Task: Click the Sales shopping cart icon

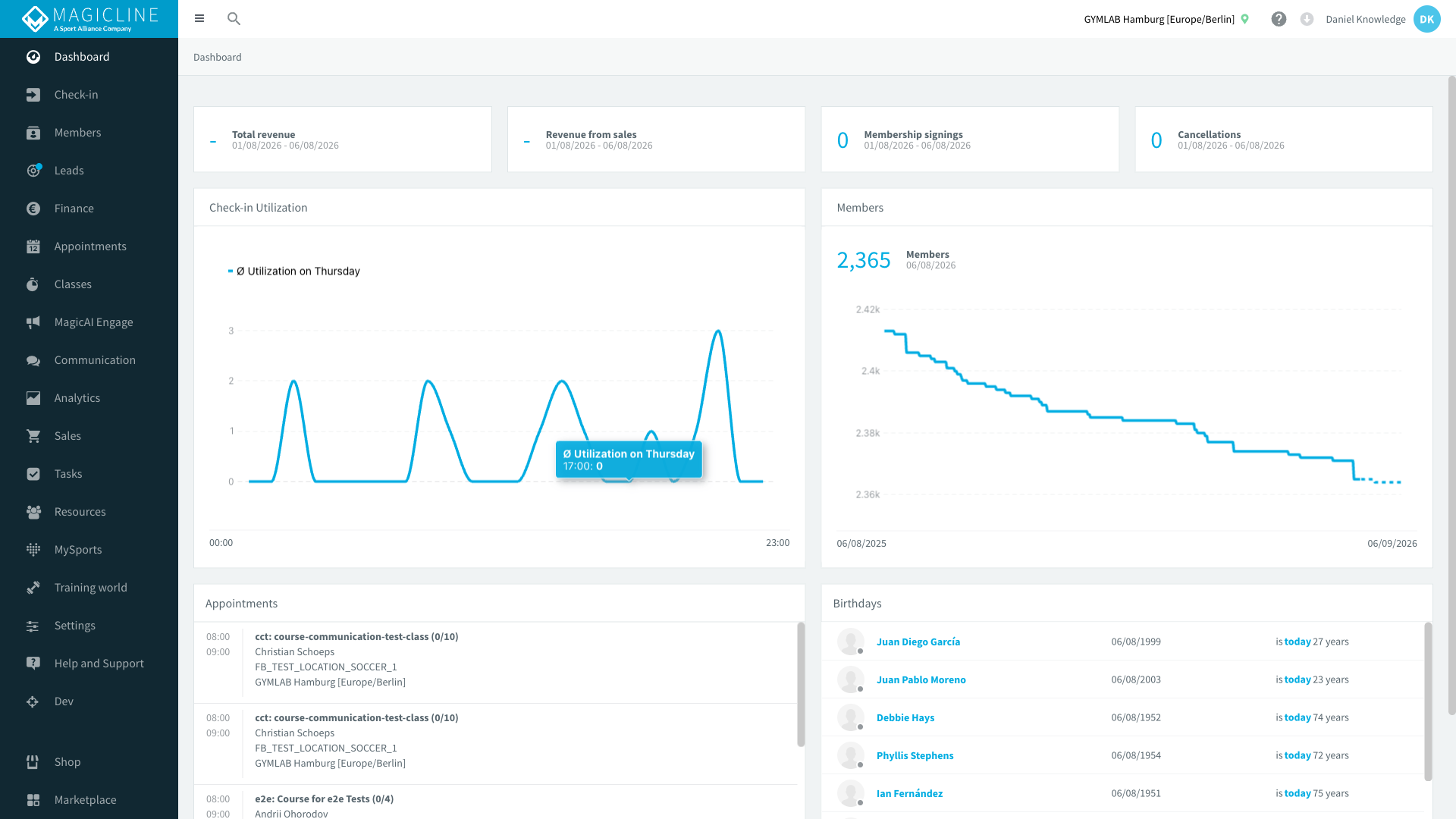Action: pos(33,436)
